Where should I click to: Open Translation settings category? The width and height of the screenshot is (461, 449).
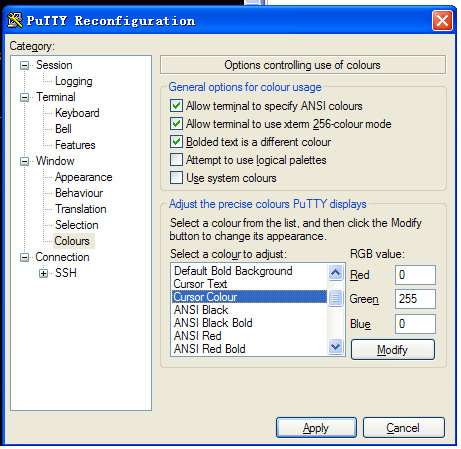click(81, 209)
